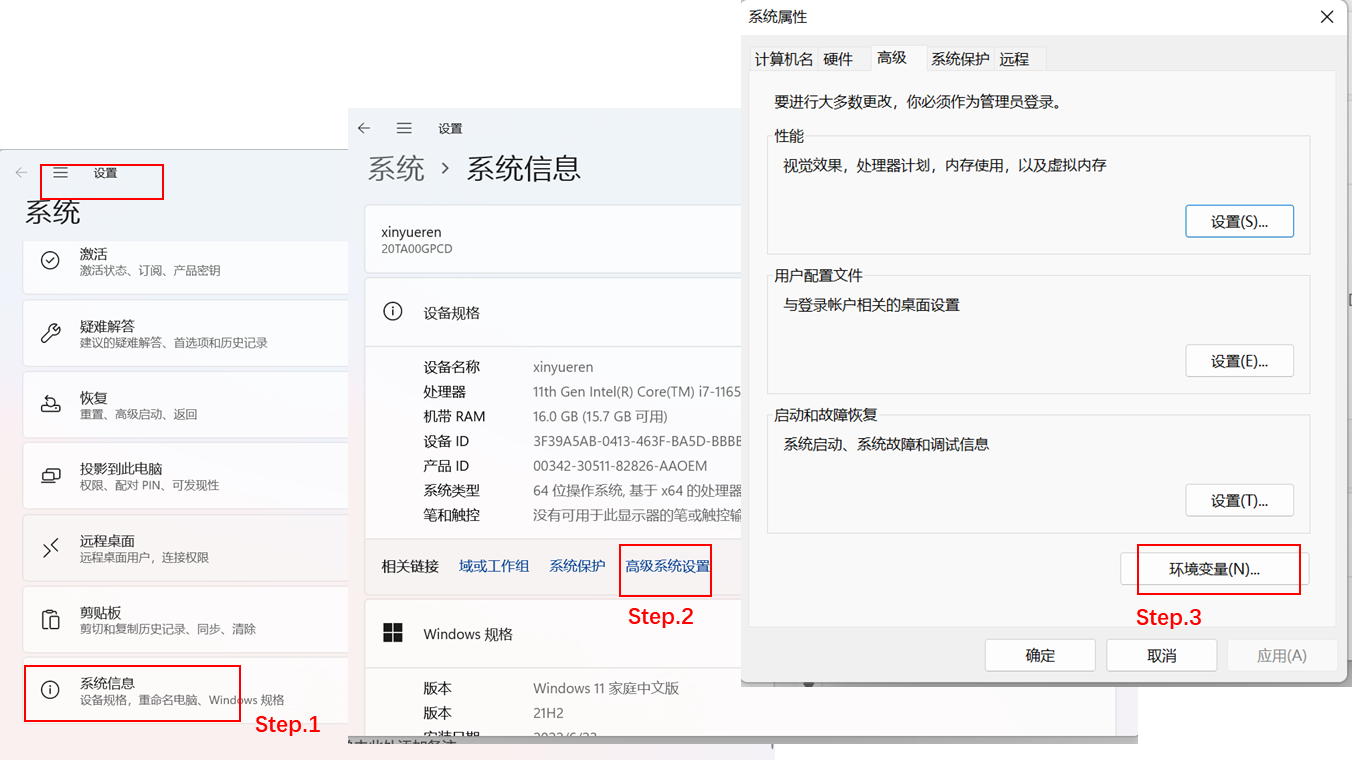The height and width of the screenshot is (760, 1352).
Task: Open 系统信息 in the system sidebar
Action: pos(132,692)
